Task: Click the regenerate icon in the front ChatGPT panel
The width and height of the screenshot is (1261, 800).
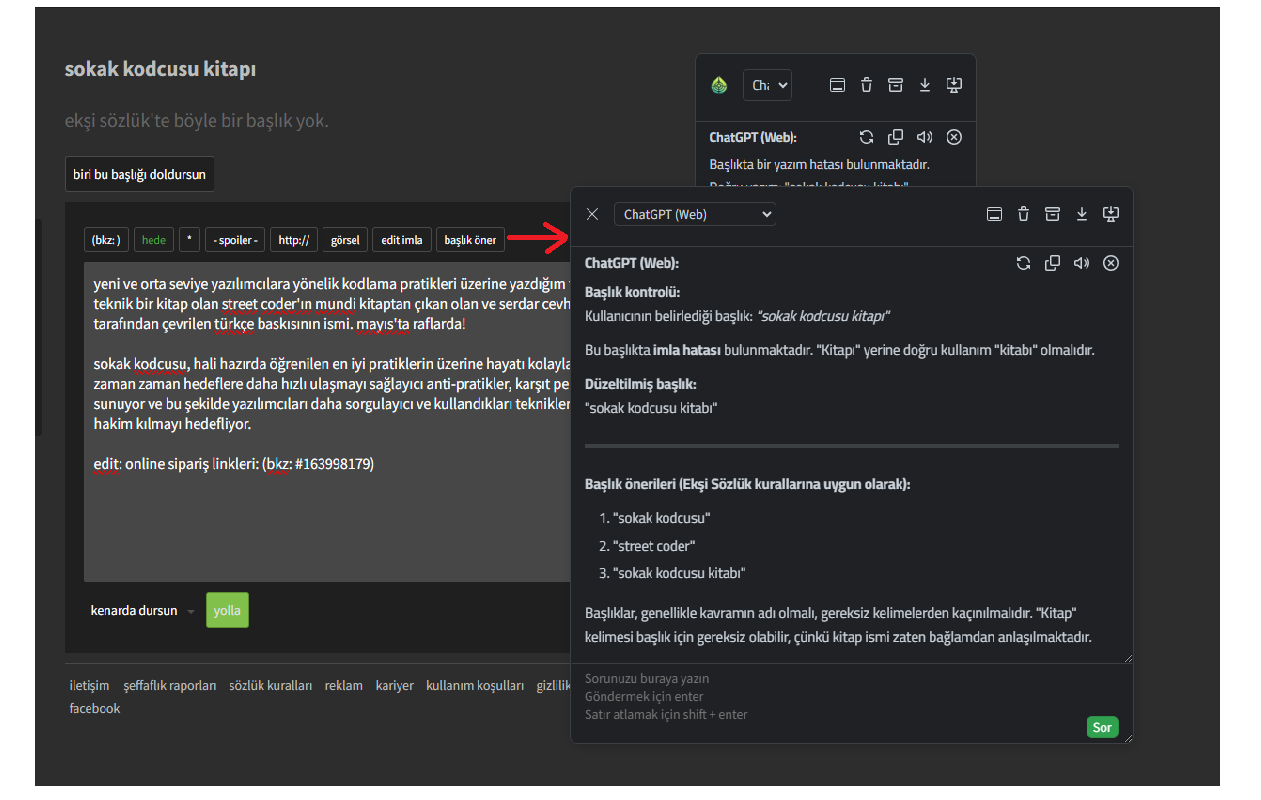Action: pos(1023,263)
